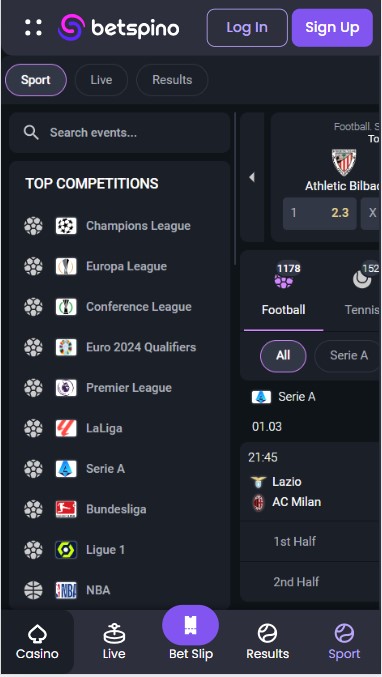Viewport: 382px width, 677px height.
Task: Expand the 2nd Half markets row
Action: click(x=310, y=582)
